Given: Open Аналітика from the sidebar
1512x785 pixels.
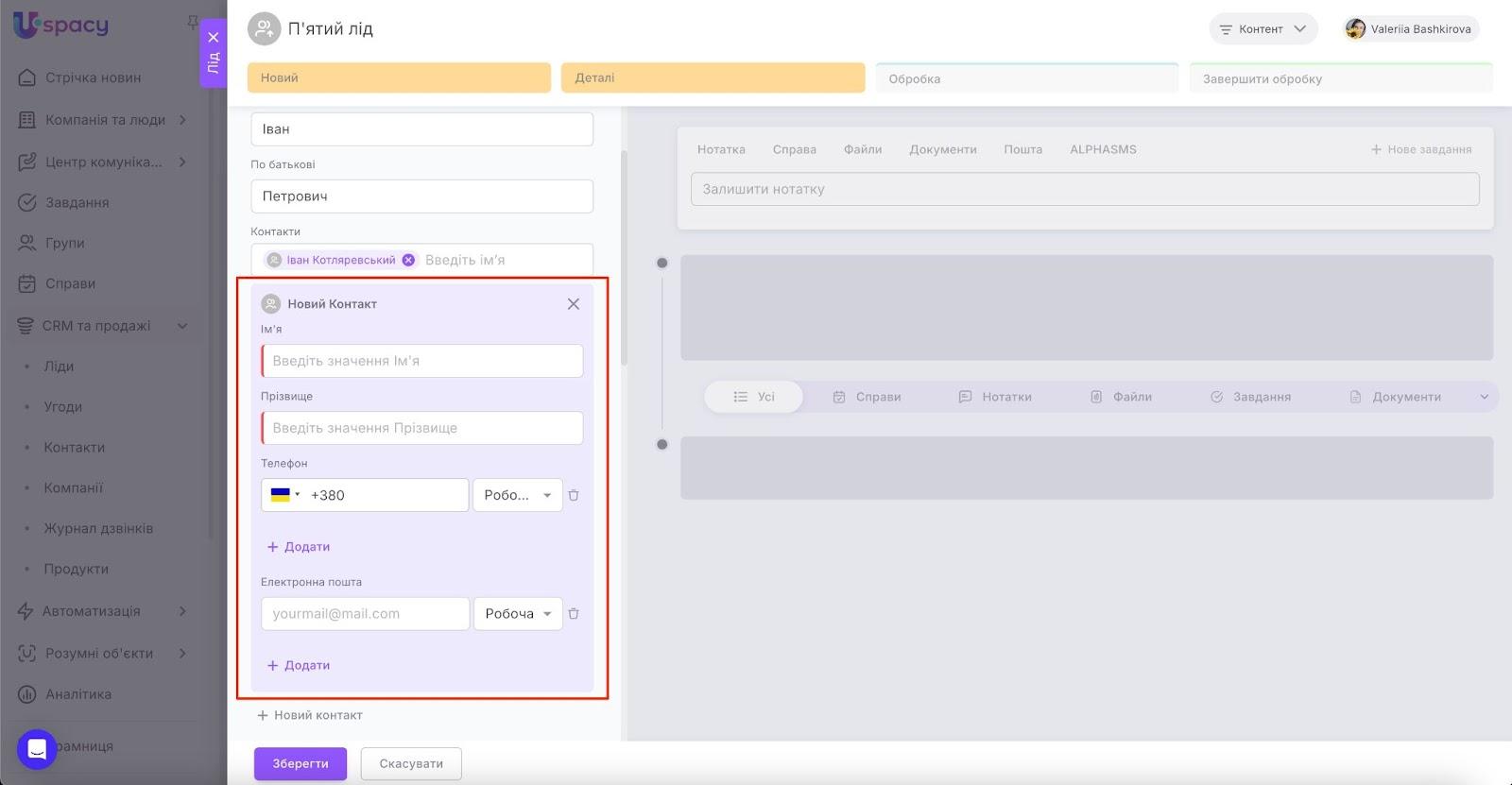Looking at the screenshot, I should (78, 694).
